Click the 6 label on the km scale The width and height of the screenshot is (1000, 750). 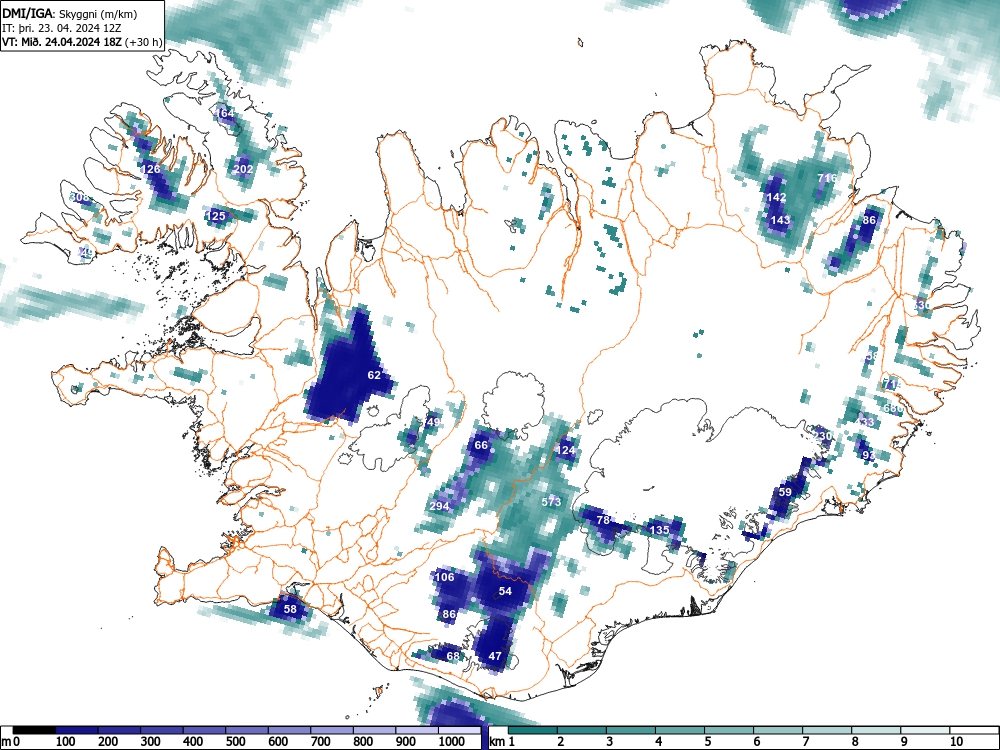(756, 741)
